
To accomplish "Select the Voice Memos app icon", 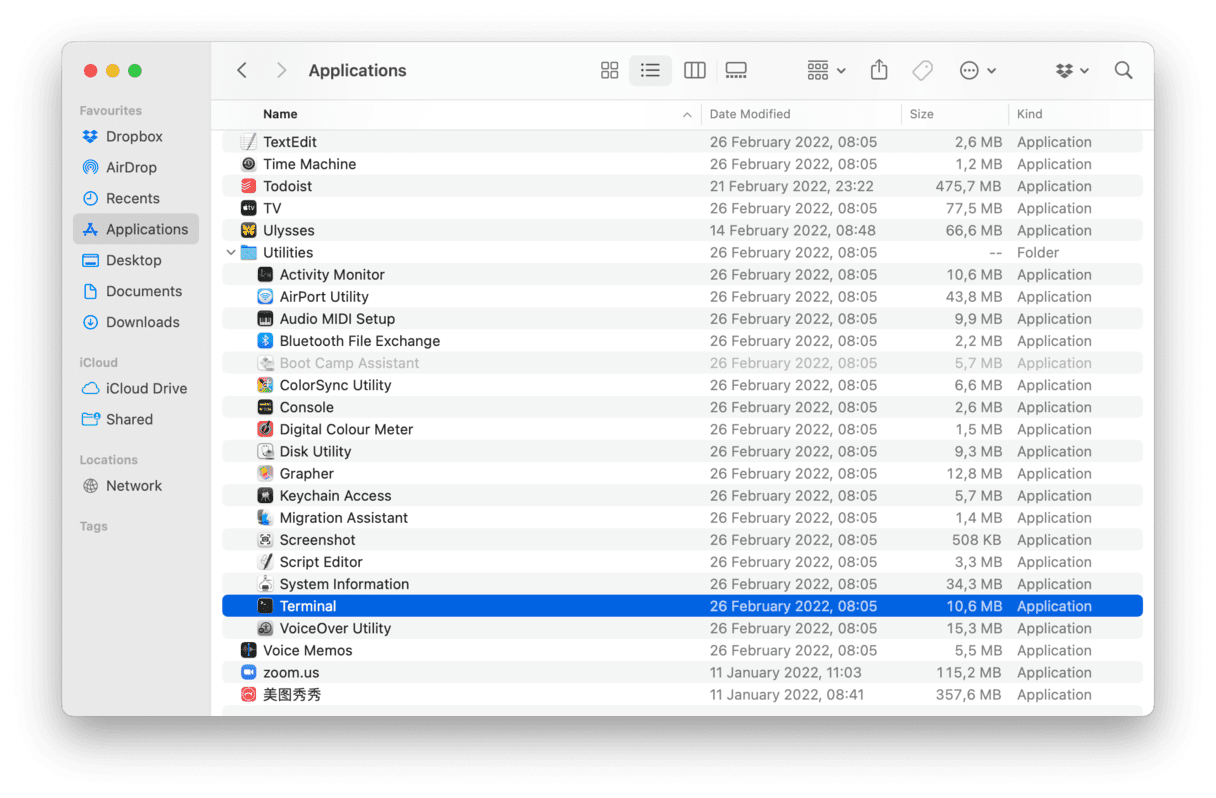I will click(249, 650).
